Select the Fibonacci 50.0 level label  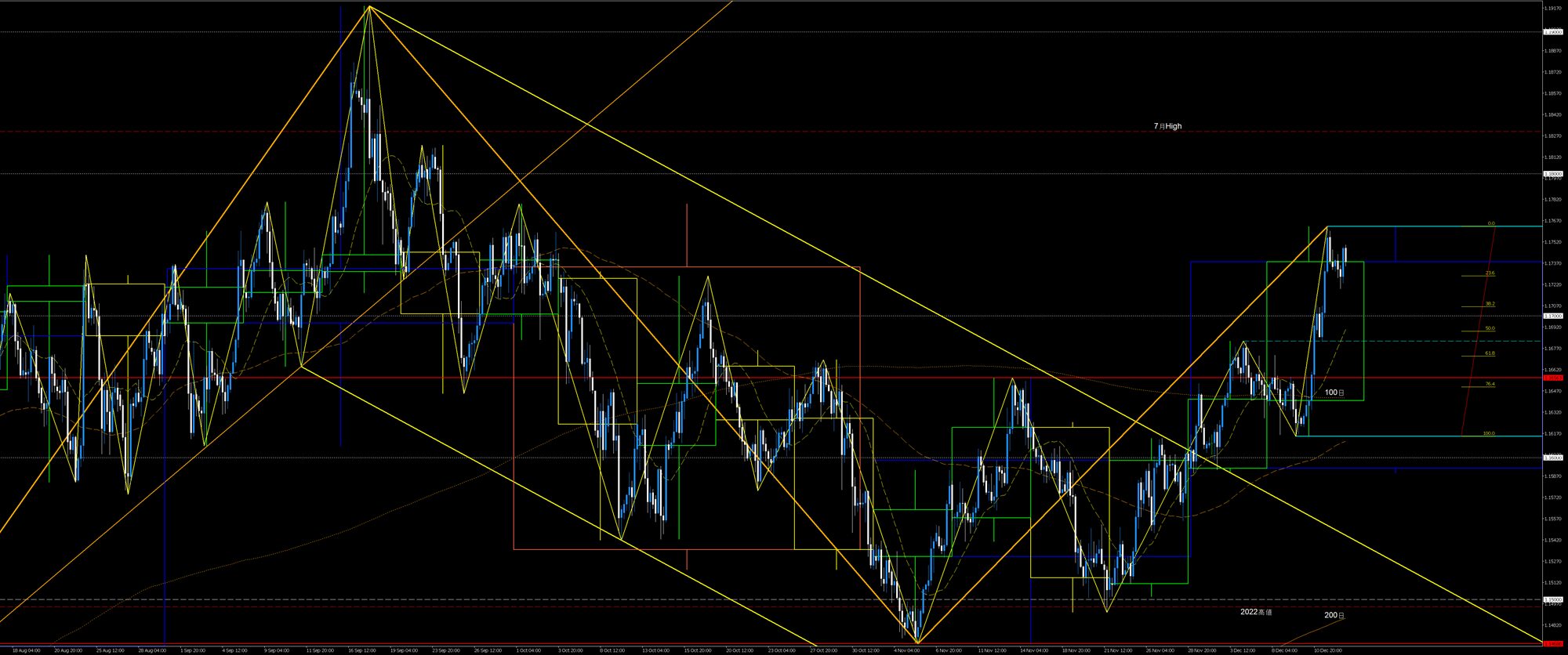point(1490,329)
